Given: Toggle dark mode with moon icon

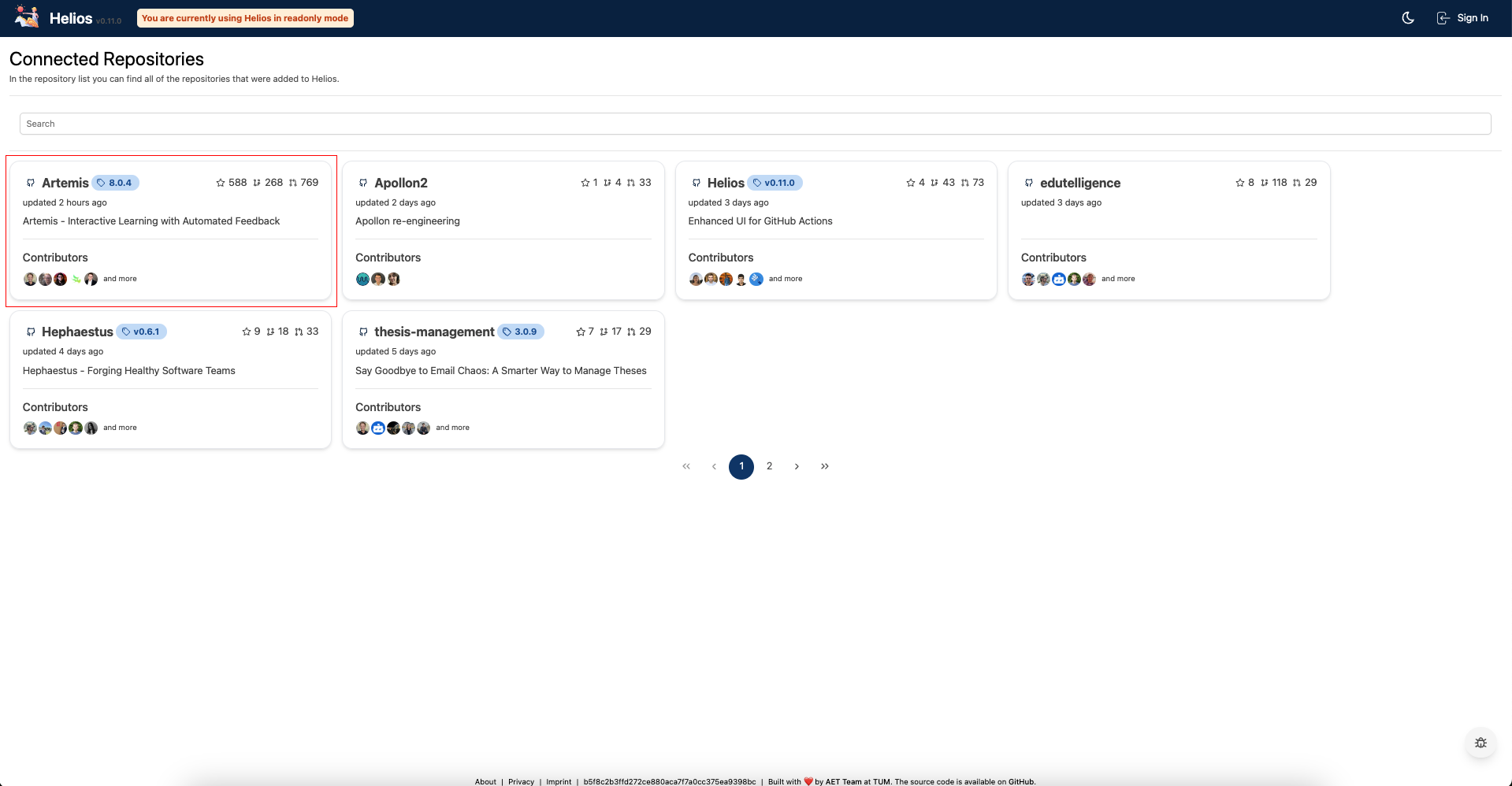Looking at the screenshot, I should tap(1408, 18).
